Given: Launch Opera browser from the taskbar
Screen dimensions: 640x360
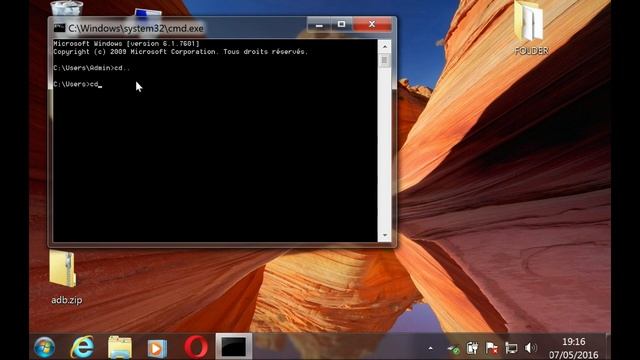Looking at the screenshot, I should point(196,347).
